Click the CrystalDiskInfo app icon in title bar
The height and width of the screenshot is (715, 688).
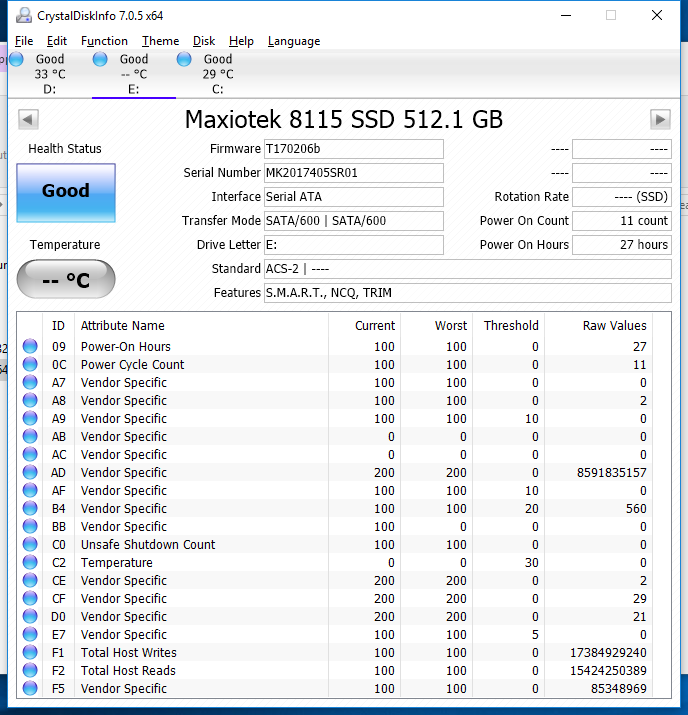[x=22, y=16]
